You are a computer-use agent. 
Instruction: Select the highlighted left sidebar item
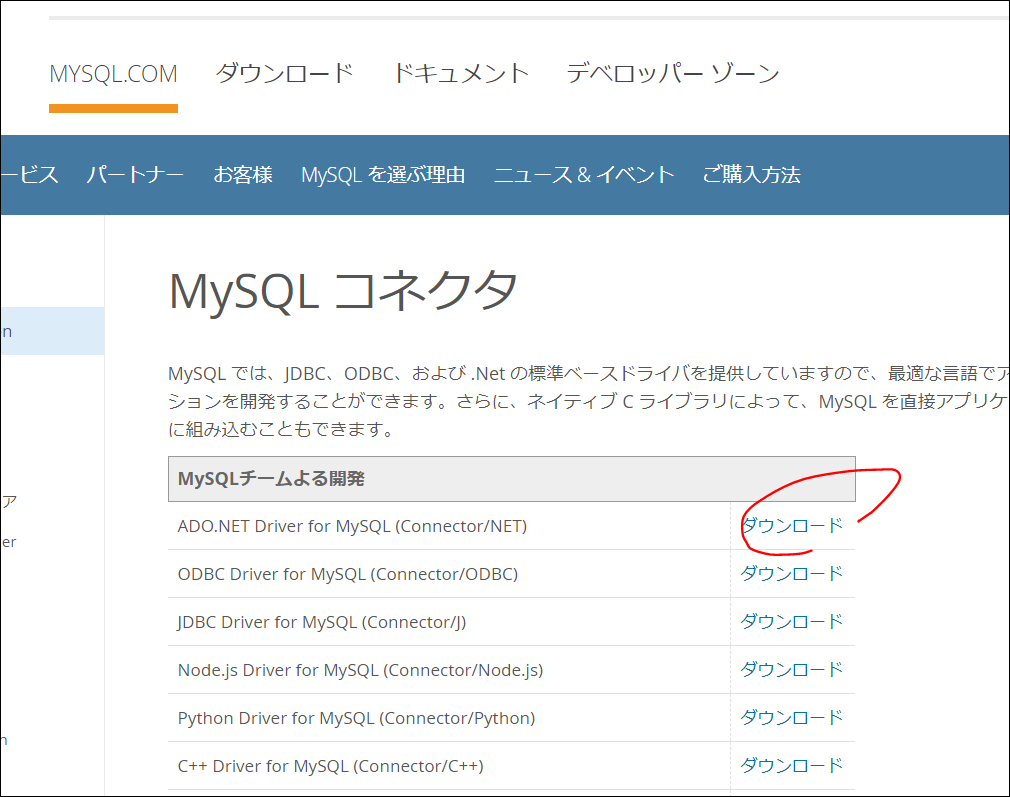tap(52, 331)
